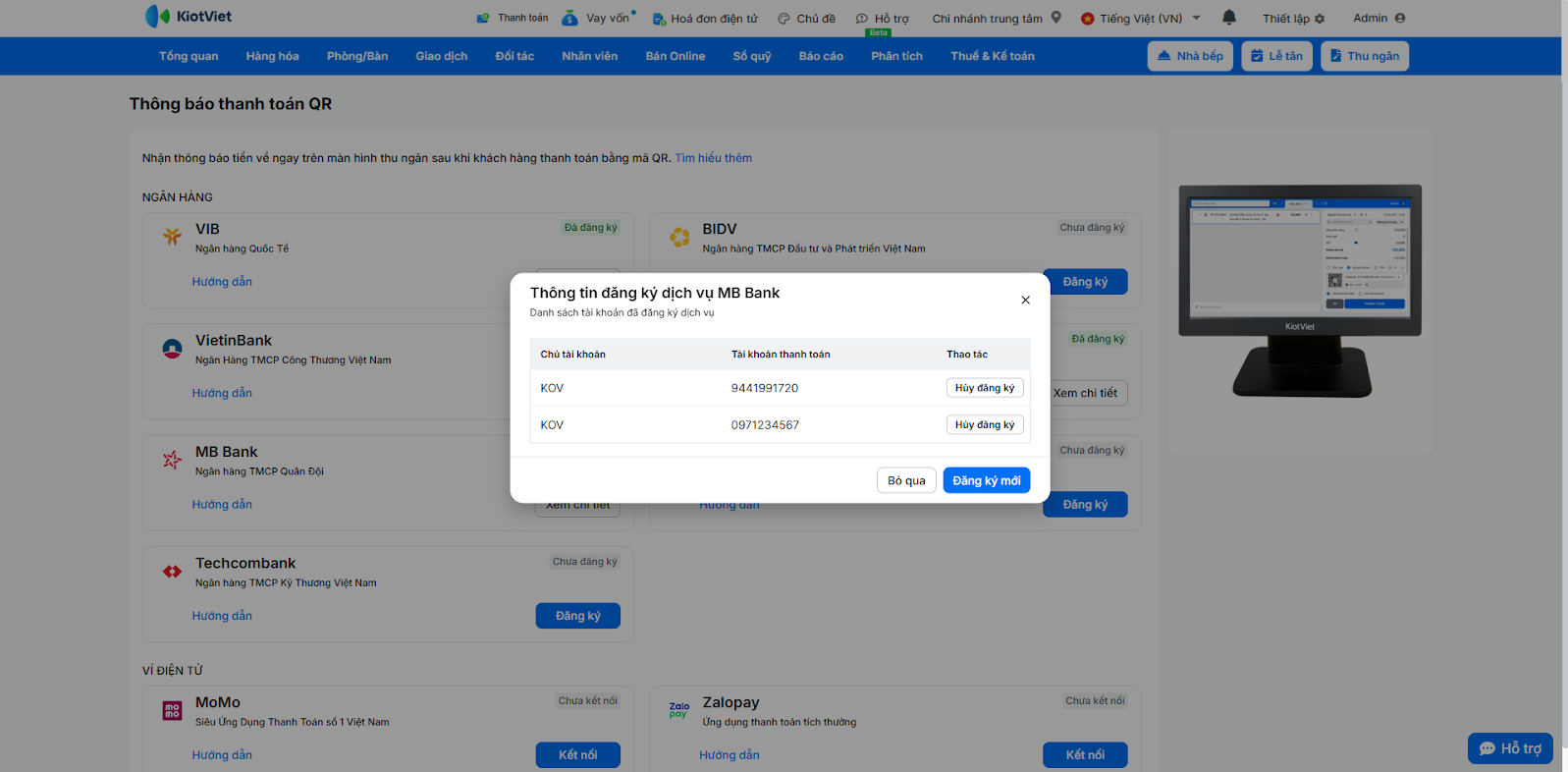Open Giao dịch menu
The width and height of the screenshot is (1568, 772).
click(x=442, y=56)
